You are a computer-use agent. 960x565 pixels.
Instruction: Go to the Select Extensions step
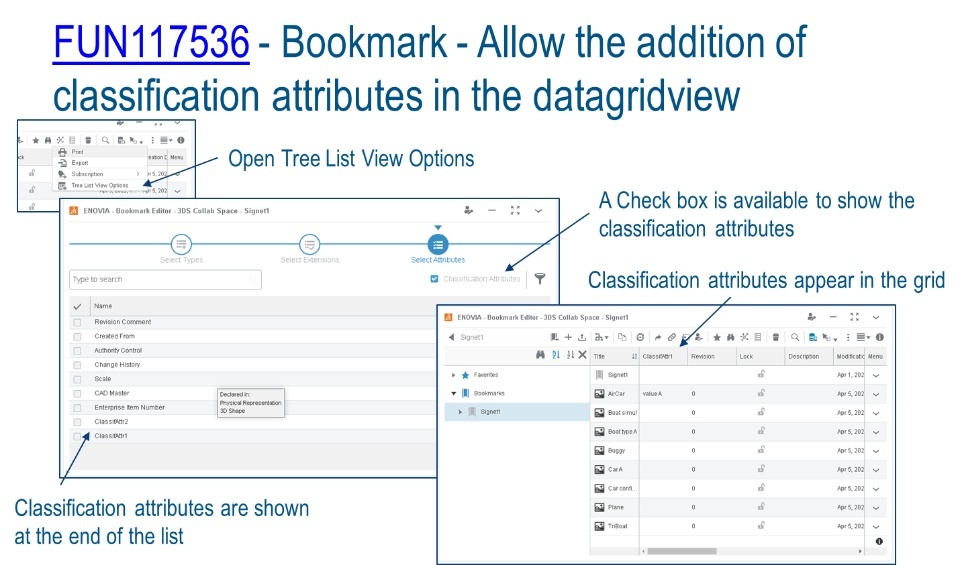point(310,244)
